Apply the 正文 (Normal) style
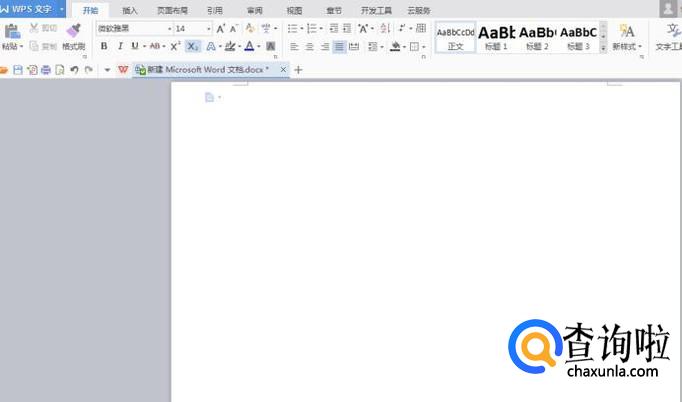Image resolution: width=682 pixels, height=402 pixels. pos(455,38)
